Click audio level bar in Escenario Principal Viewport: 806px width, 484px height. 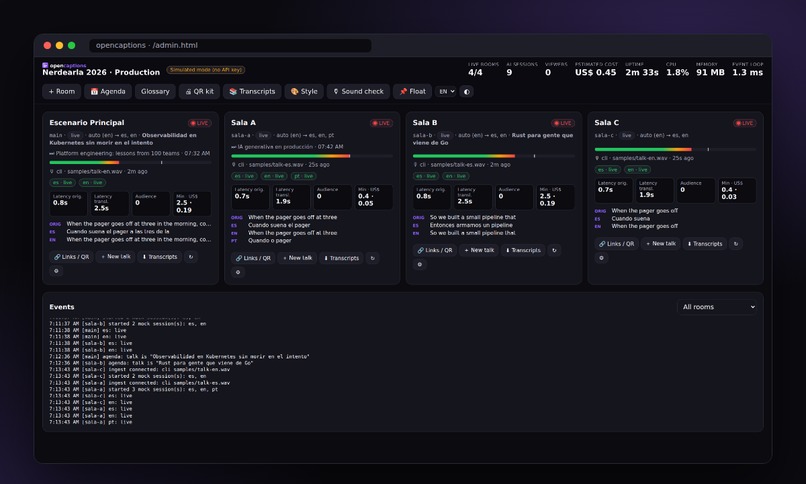131,162
